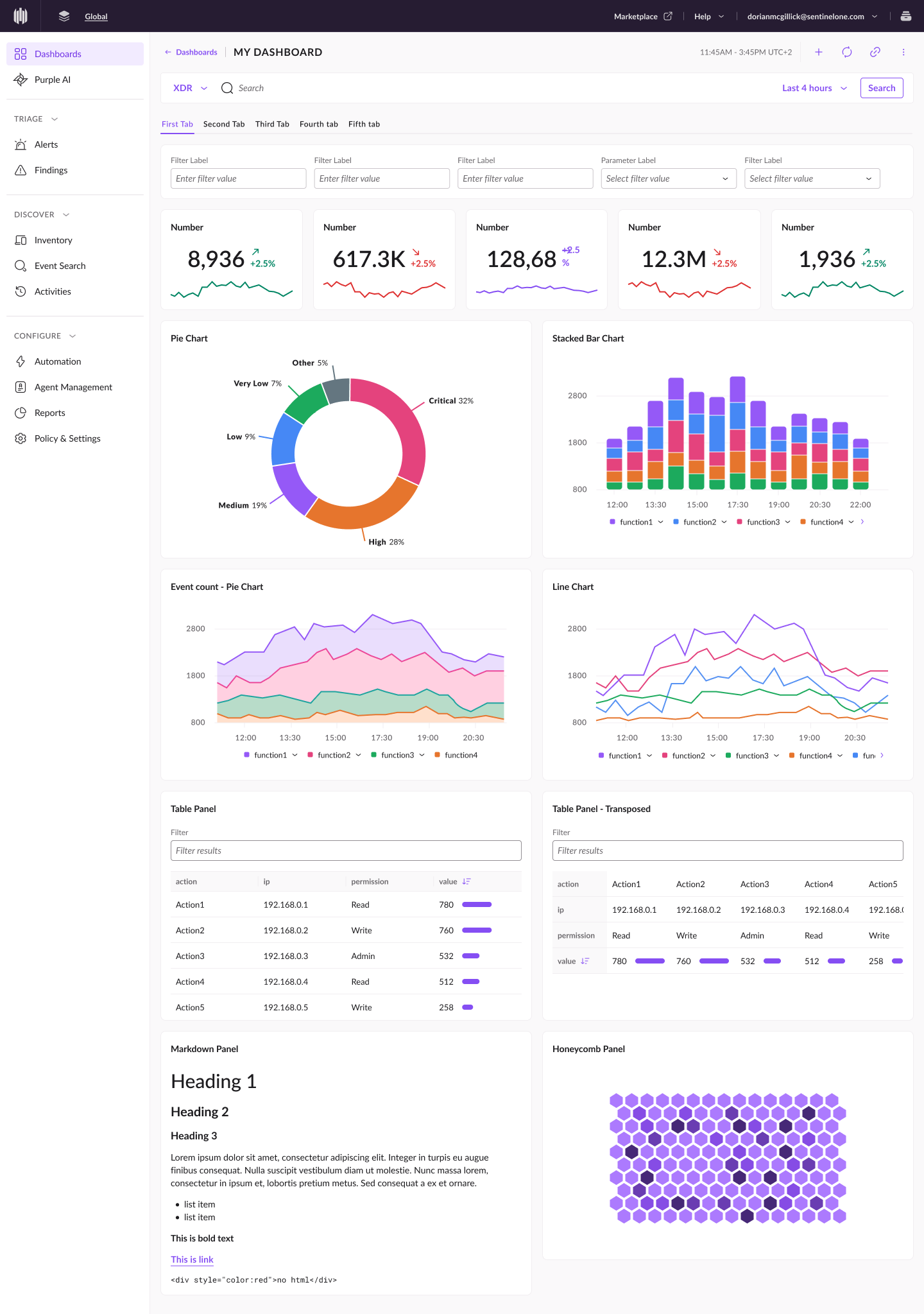Toggle function3 series in Line Chart legend
924x1314 pixels.
coord(752,756)
